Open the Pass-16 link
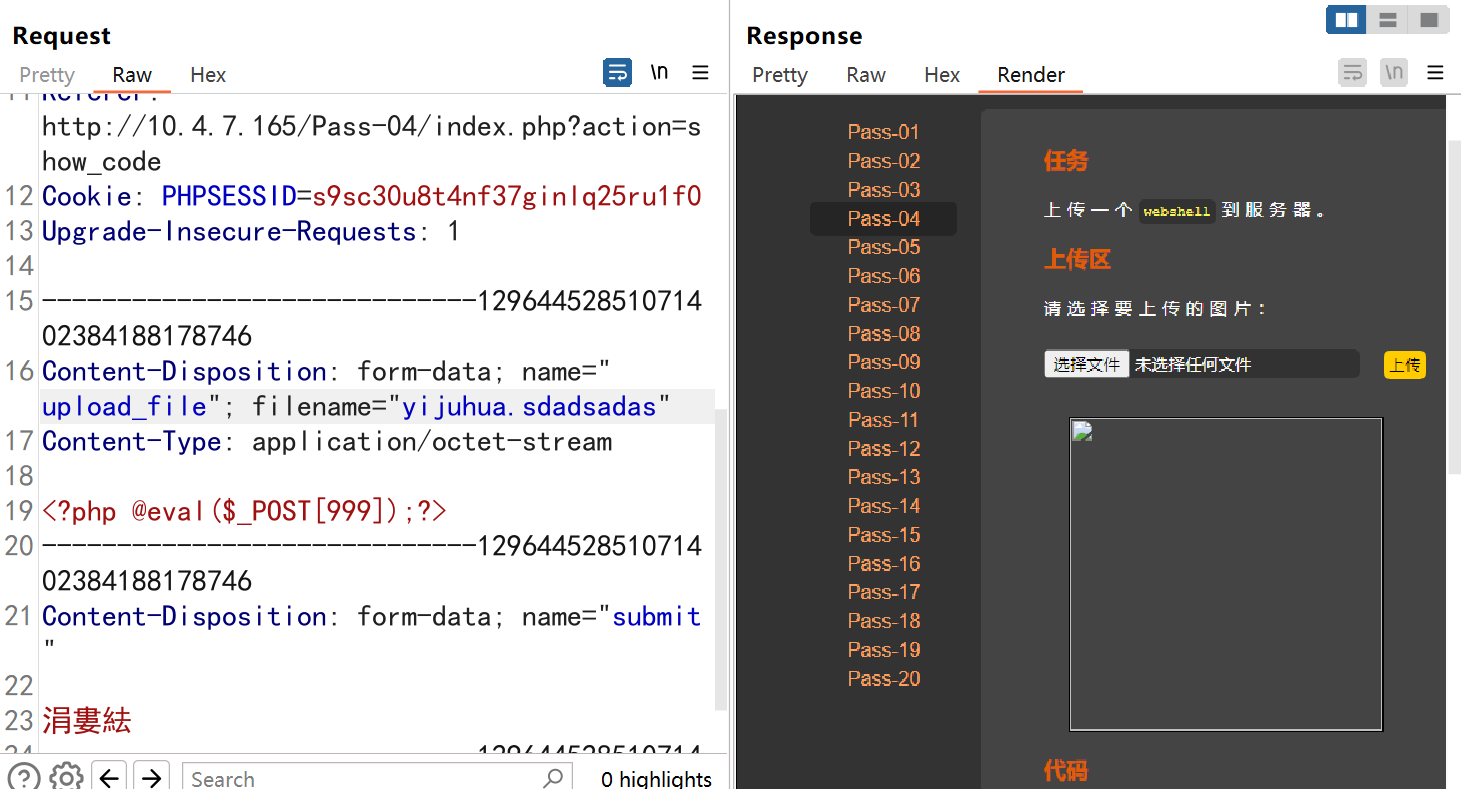The height and width of the screenshot is (789, 1461). [883, 564]
